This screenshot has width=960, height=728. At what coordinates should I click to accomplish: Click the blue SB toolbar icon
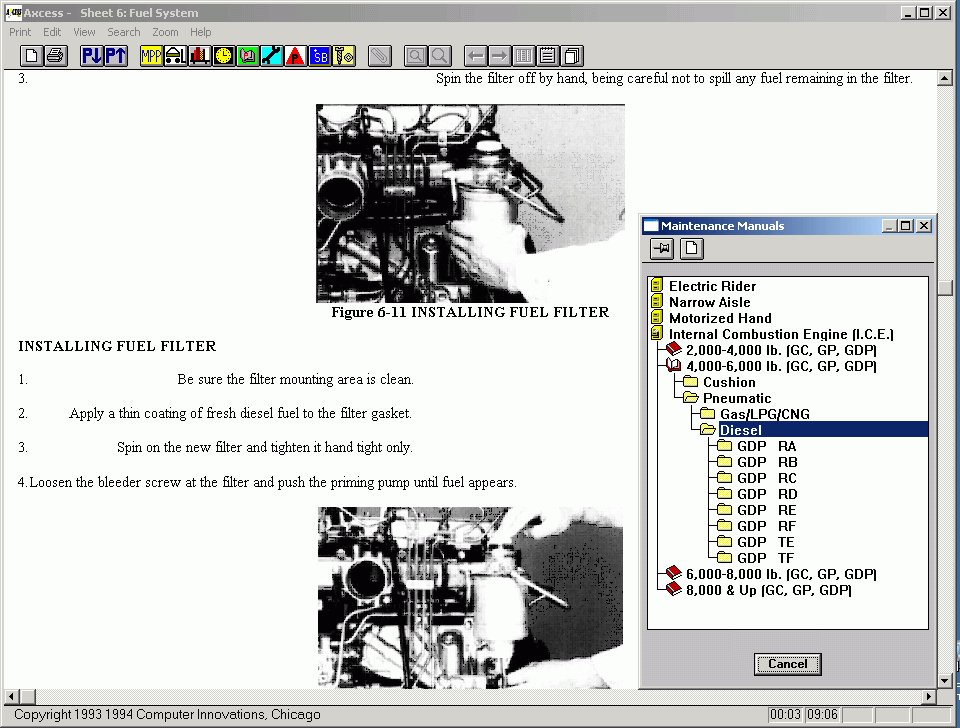pyautogui.click(x=320, y=56)
